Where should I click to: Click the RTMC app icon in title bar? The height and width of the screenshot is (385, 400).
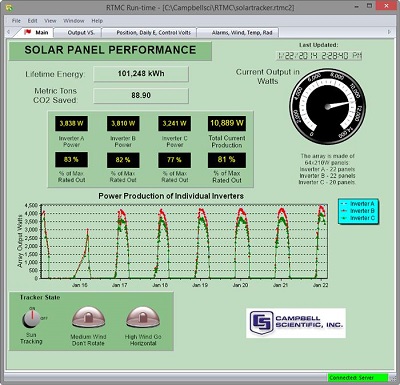[x=9, y=7]
